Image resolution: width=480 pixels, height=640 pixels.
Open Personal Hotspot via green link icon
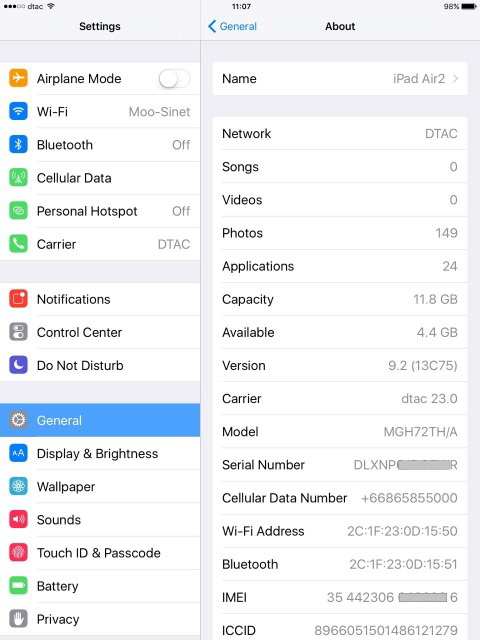coord(18,211)
